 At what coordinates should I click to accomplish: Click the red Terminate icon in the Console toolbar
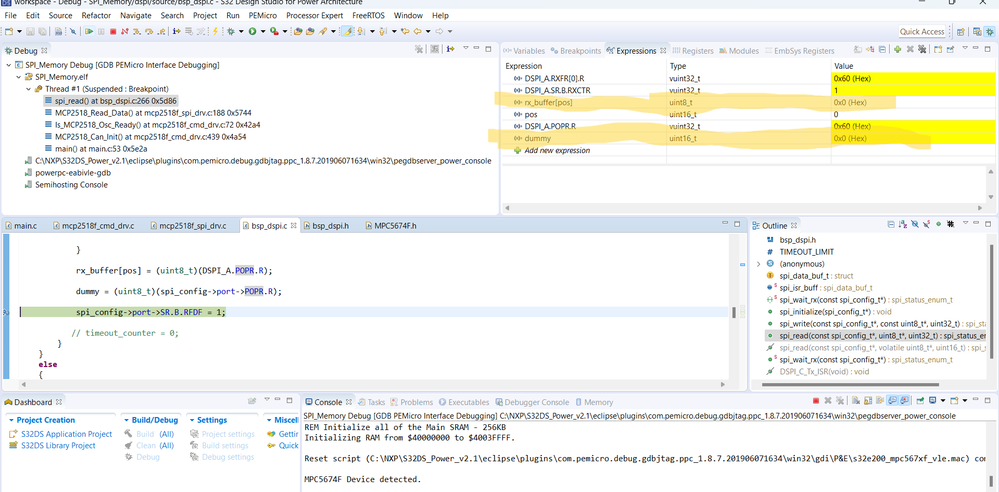(x=816, y=401)
